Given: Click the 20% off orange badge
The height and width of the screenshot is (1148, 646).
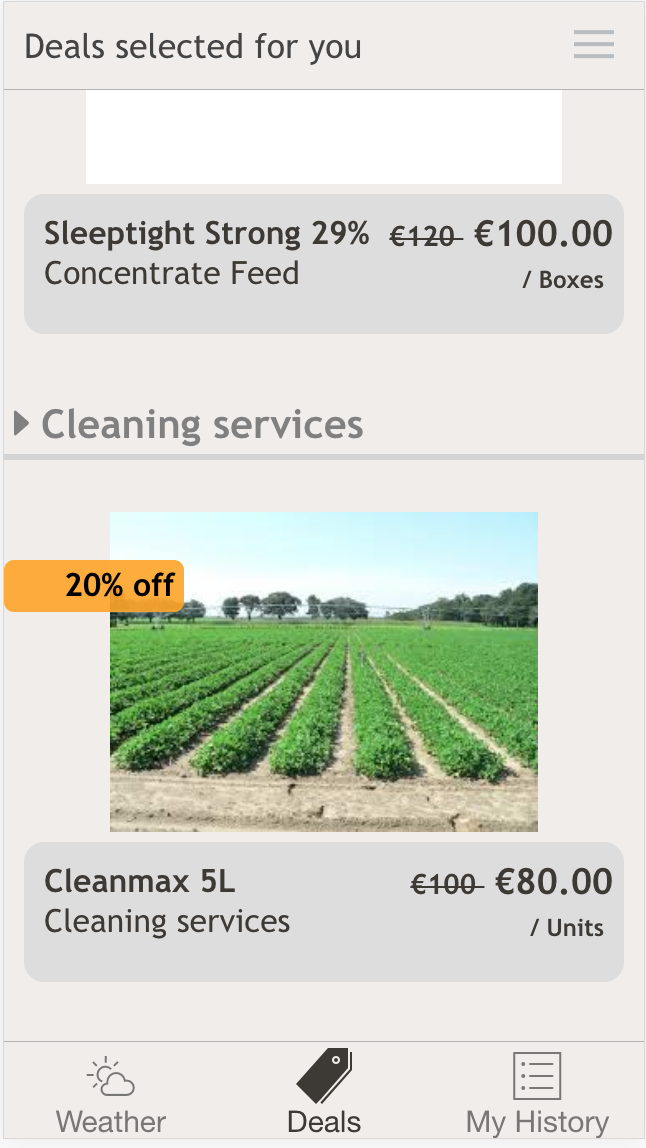Looking at the screenshot, I should [95, 585].
